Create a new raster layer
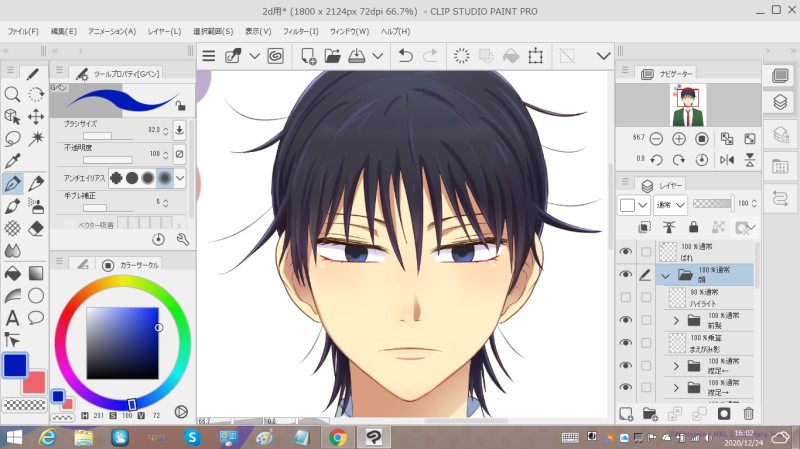The height and width of the screenshot is (449, 800). (626, 414)
